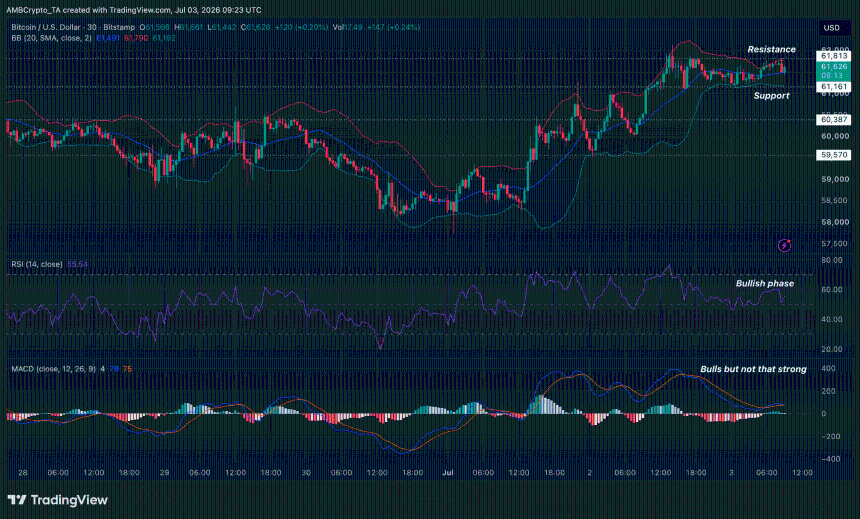The image size is (860, 519).
Task: Click the TradingView logo icon
Action: click(17, 500)
